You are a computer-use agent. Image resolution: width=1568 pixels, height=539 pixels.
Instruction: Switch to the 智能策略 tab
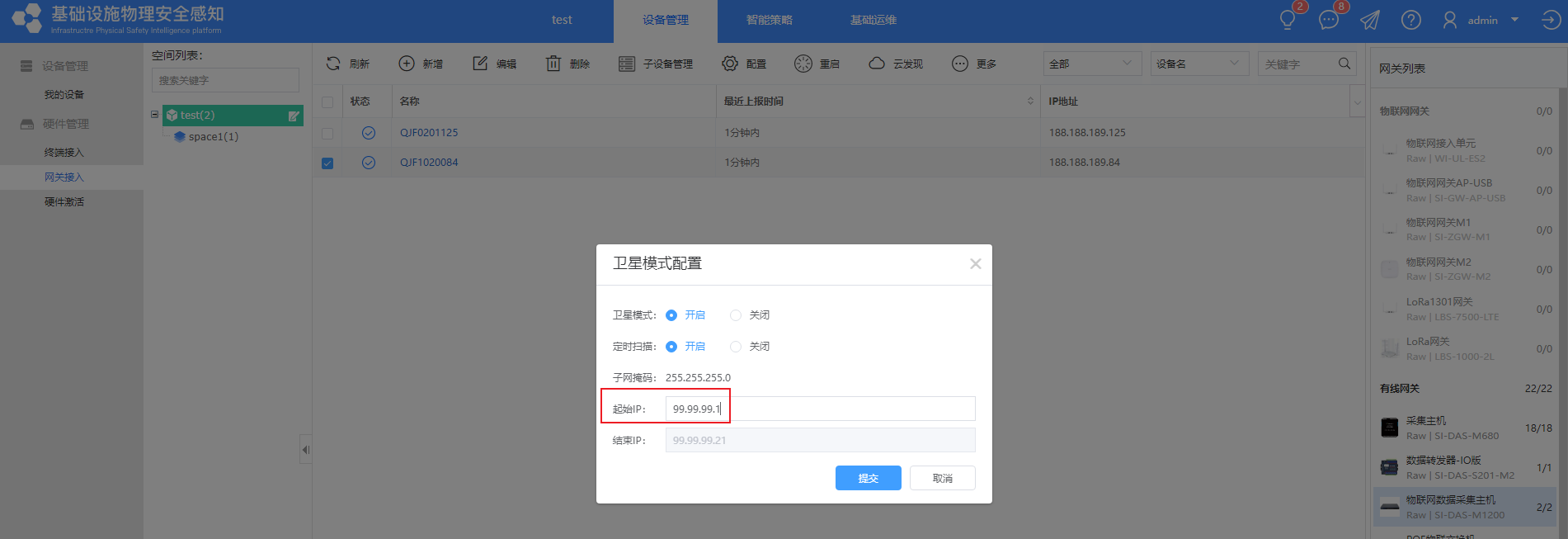point(769,20)
